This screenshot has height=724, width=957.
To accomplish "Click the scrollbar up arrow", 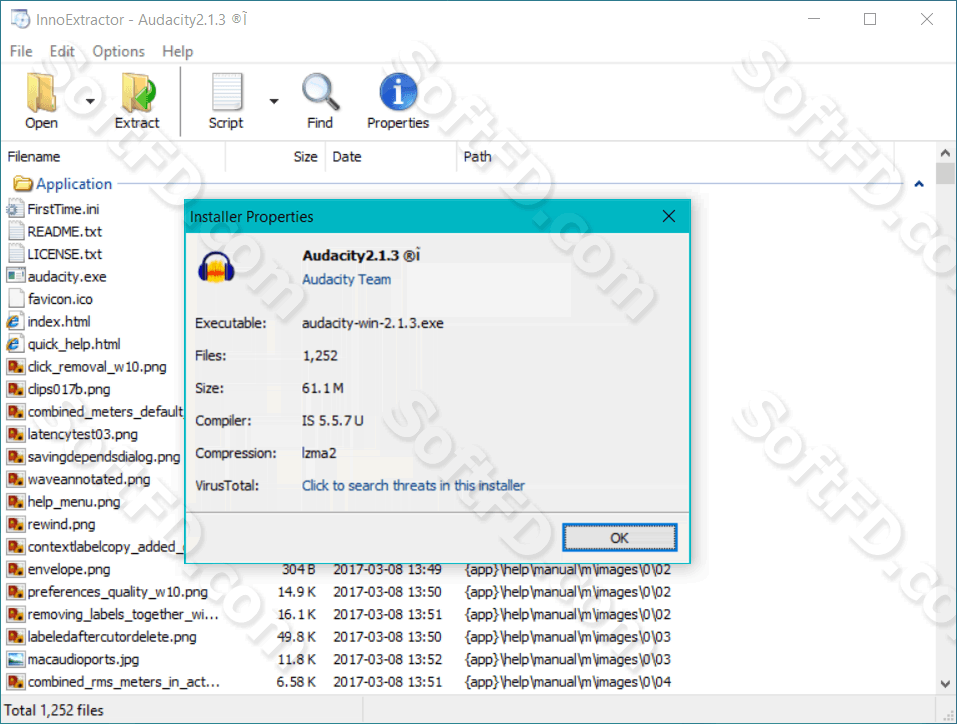I will click(945, 153).
